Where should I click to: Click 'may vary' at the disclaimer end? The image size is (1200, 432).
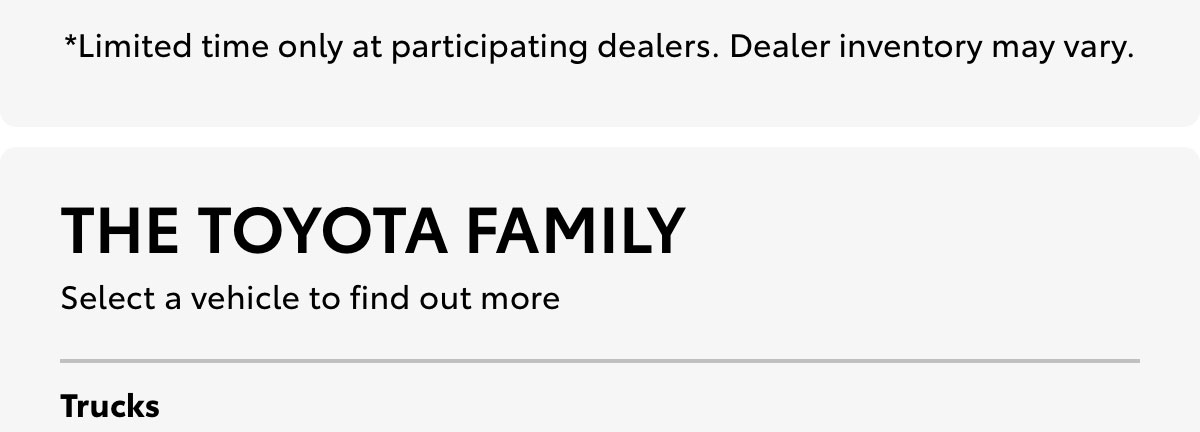click(x=1060, y=48)
